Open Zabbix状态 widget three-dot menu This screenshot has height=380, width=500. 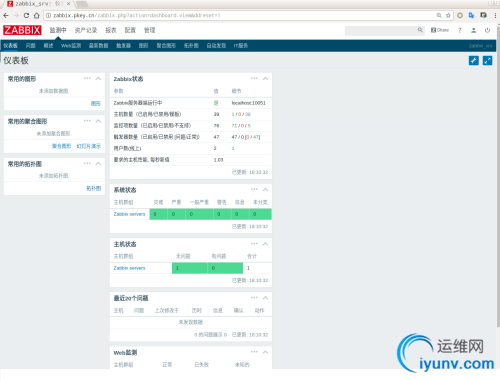(254, 78)
